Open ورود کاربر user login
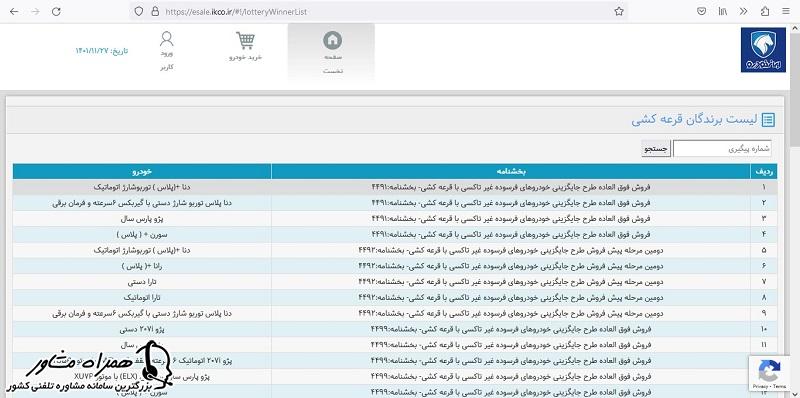The image size is (800, 398). point(167,51)
